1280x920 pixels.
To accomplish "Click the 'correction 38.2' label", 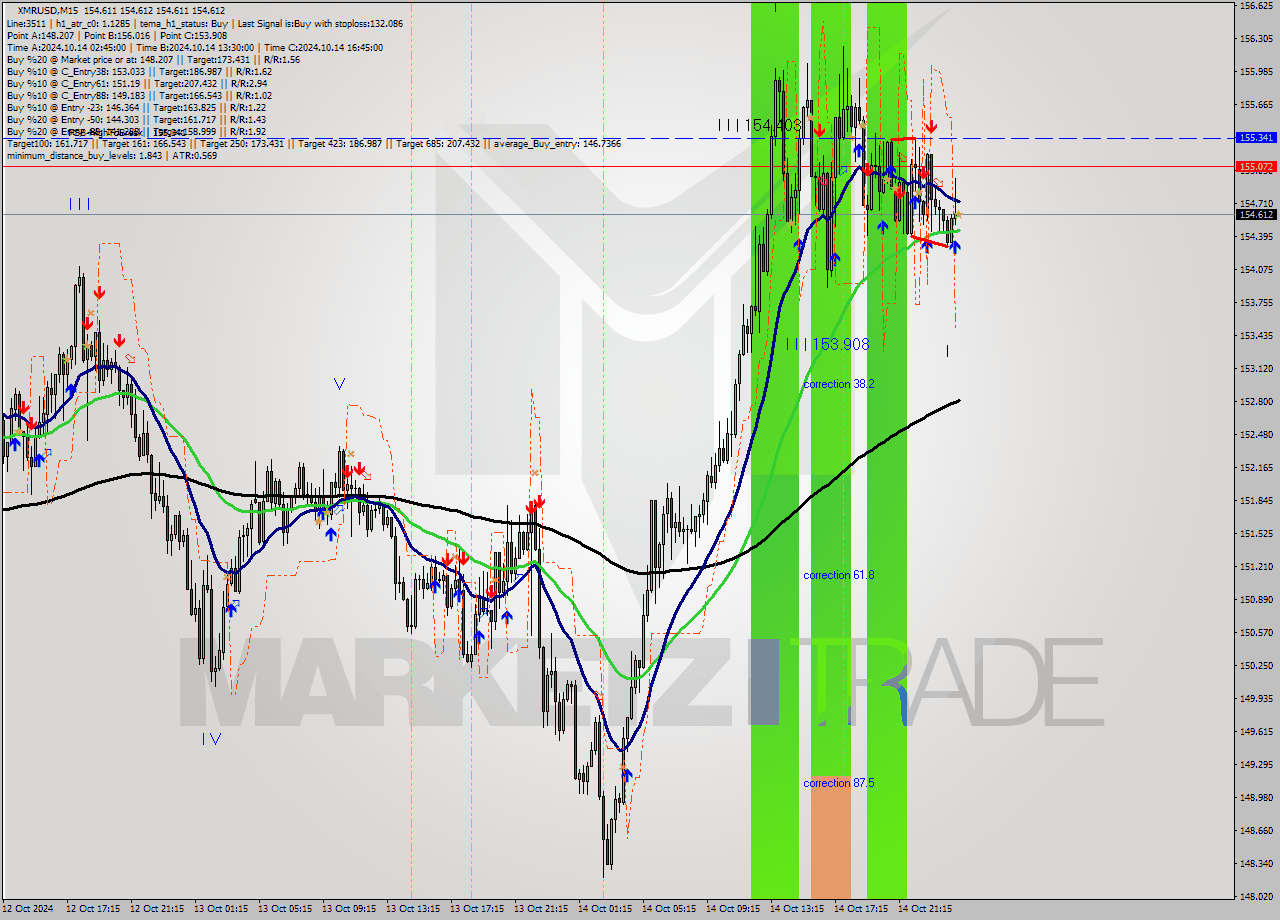I will click(839, 384).
